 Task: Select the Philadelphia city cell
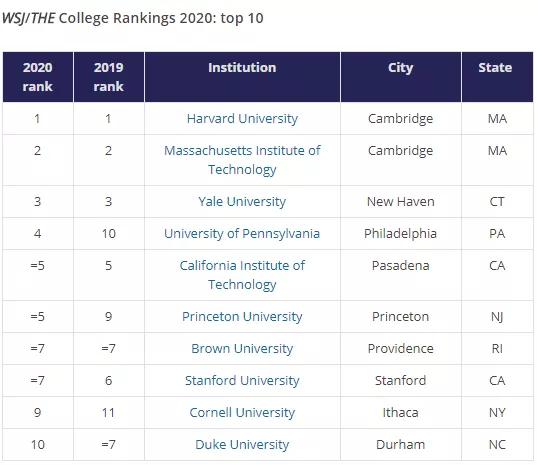click(x=400, y=234)
